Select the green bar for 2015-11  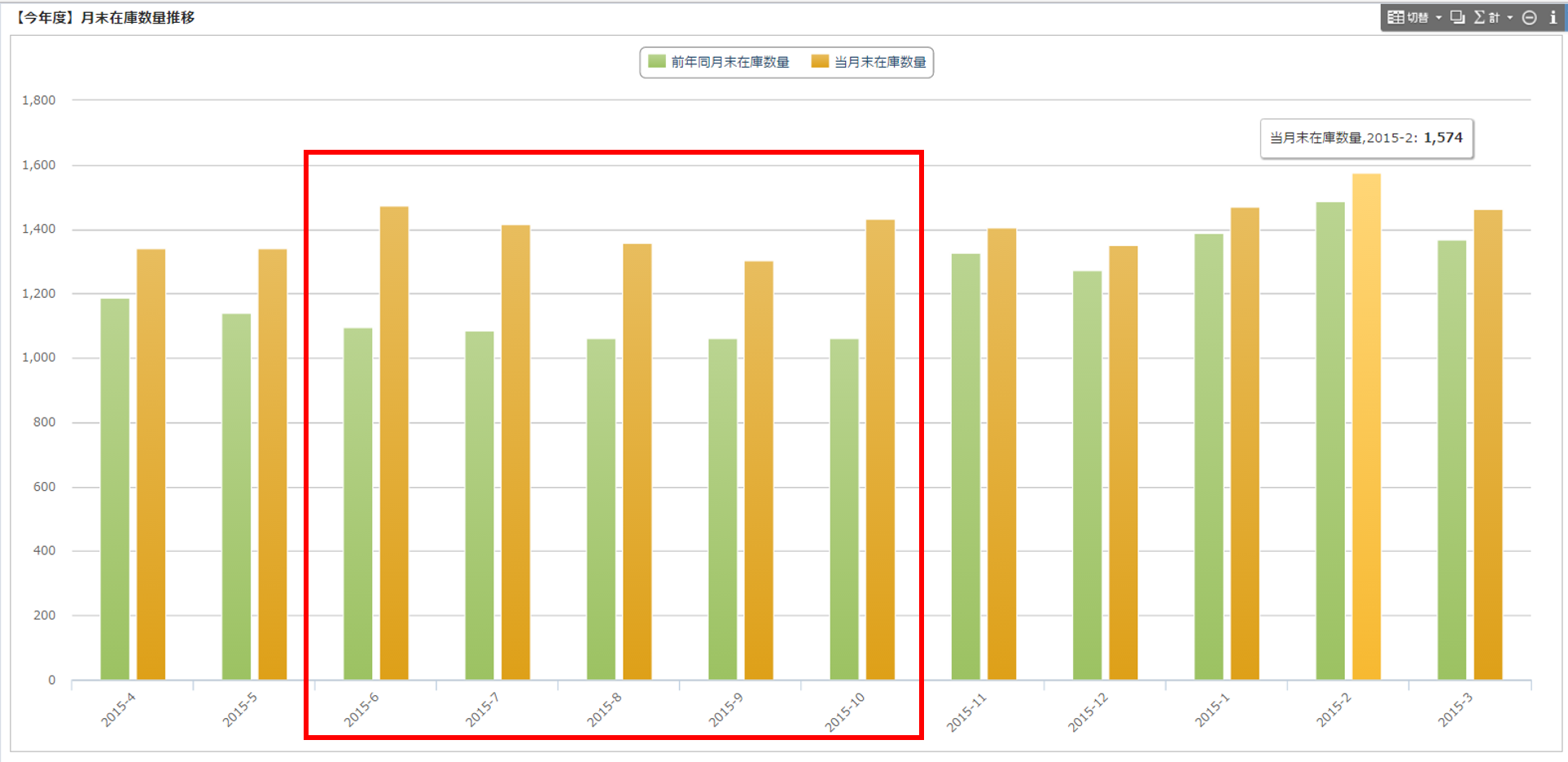click(x=966, y=466)
